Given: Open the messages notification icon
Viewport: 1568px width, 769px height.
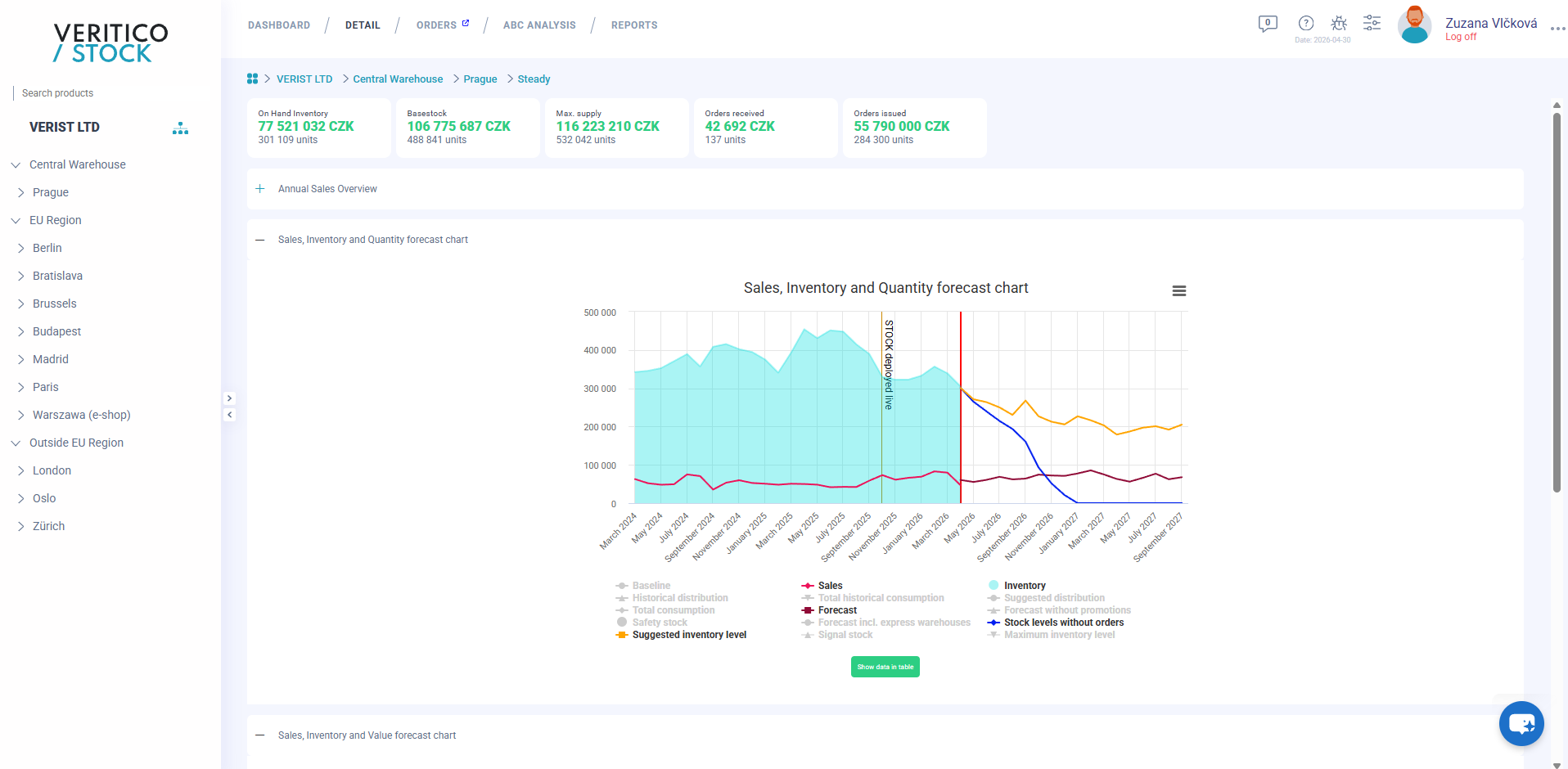Looking at the screenshot, I should point(1268,24).
